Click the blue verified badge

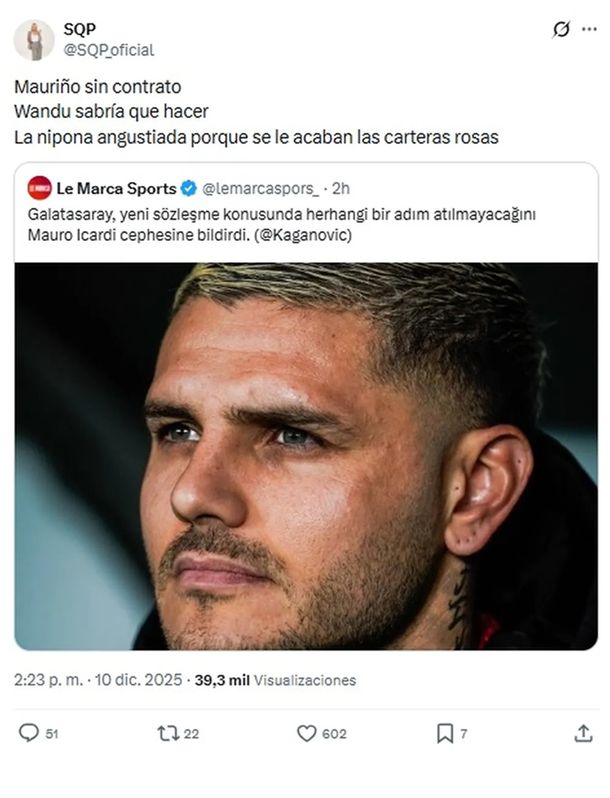tap(189, 188)
